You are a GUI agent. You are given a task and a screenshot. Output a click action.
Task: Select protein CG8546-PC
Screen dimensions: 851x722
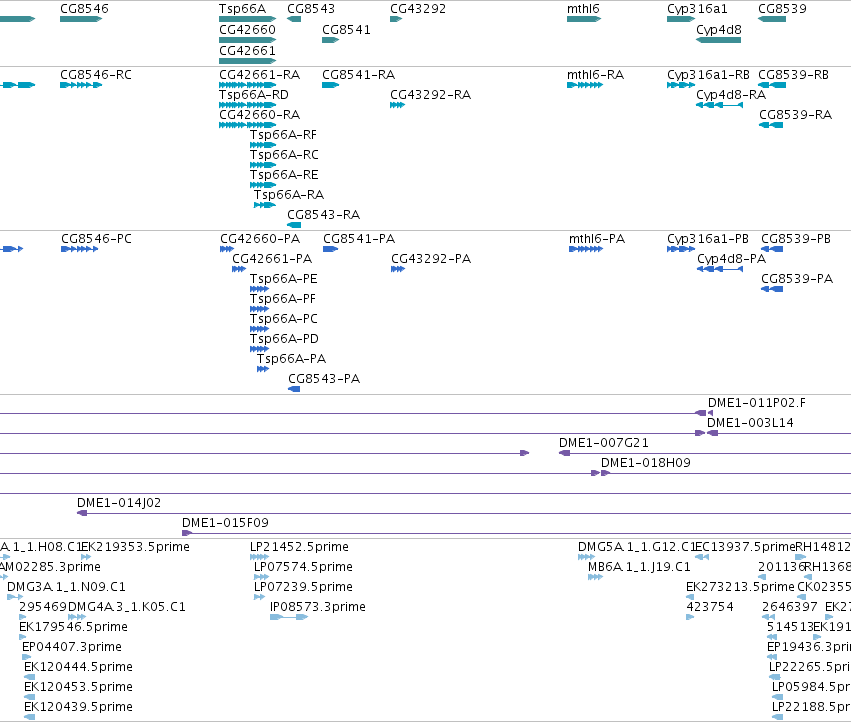80,249
